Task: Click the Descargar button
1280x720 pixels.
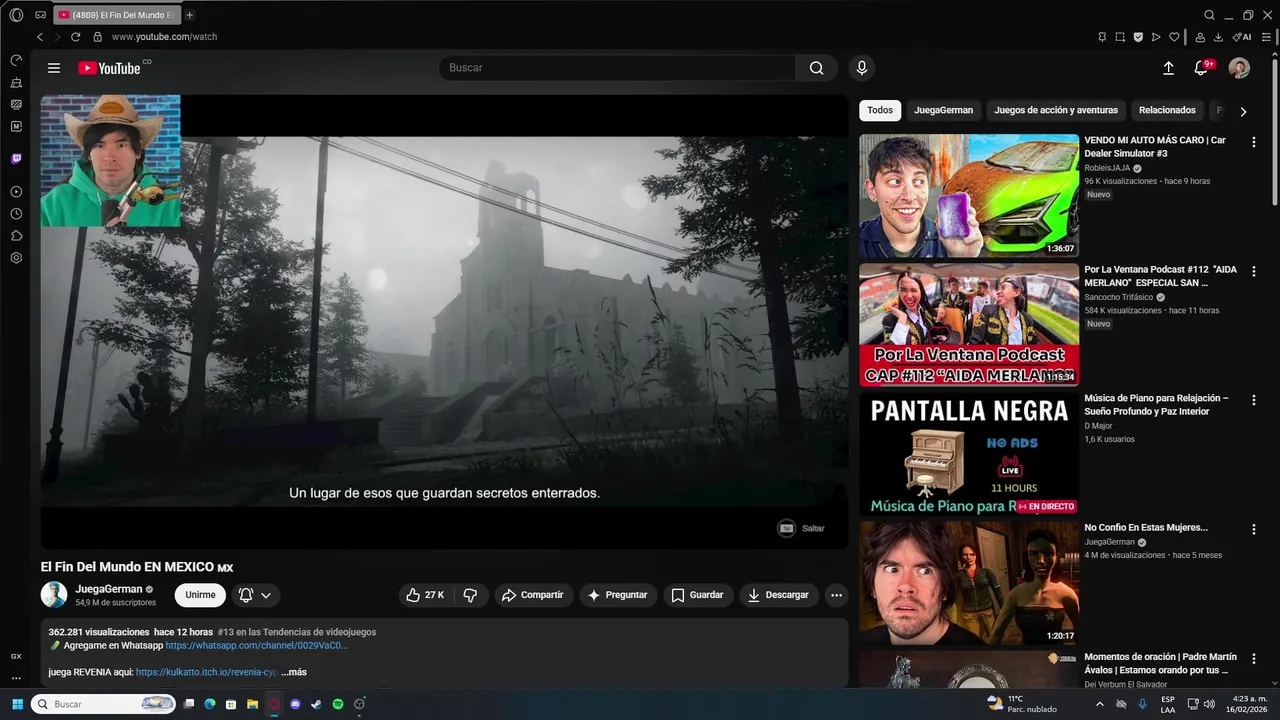Action: [778, 595]
